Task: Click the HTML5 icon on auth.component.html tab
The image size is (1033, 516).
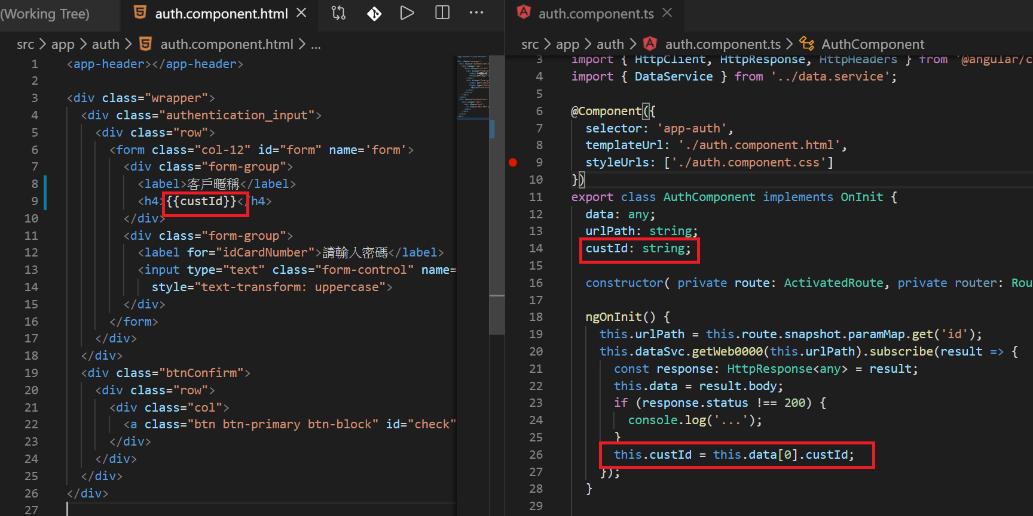Action: pos(140,13)
